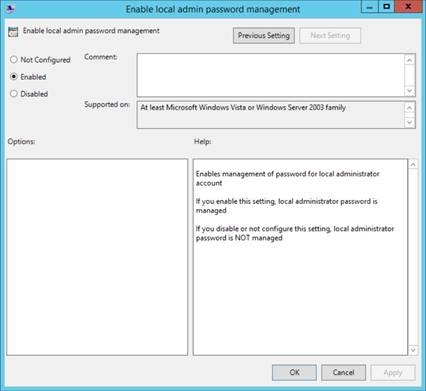Click the 'Comment:' label
Screen dimensions: 426x391
coord(101,57)
